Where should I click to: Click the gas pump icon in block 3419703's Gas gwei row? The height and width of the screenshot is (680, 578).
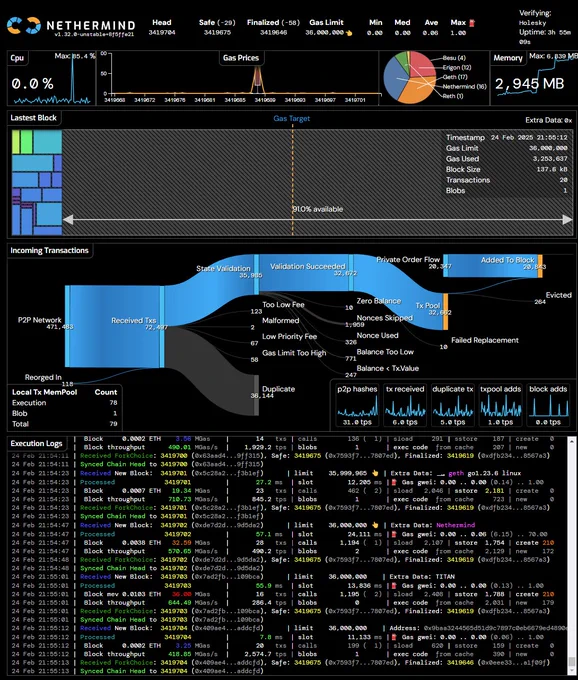394,585
